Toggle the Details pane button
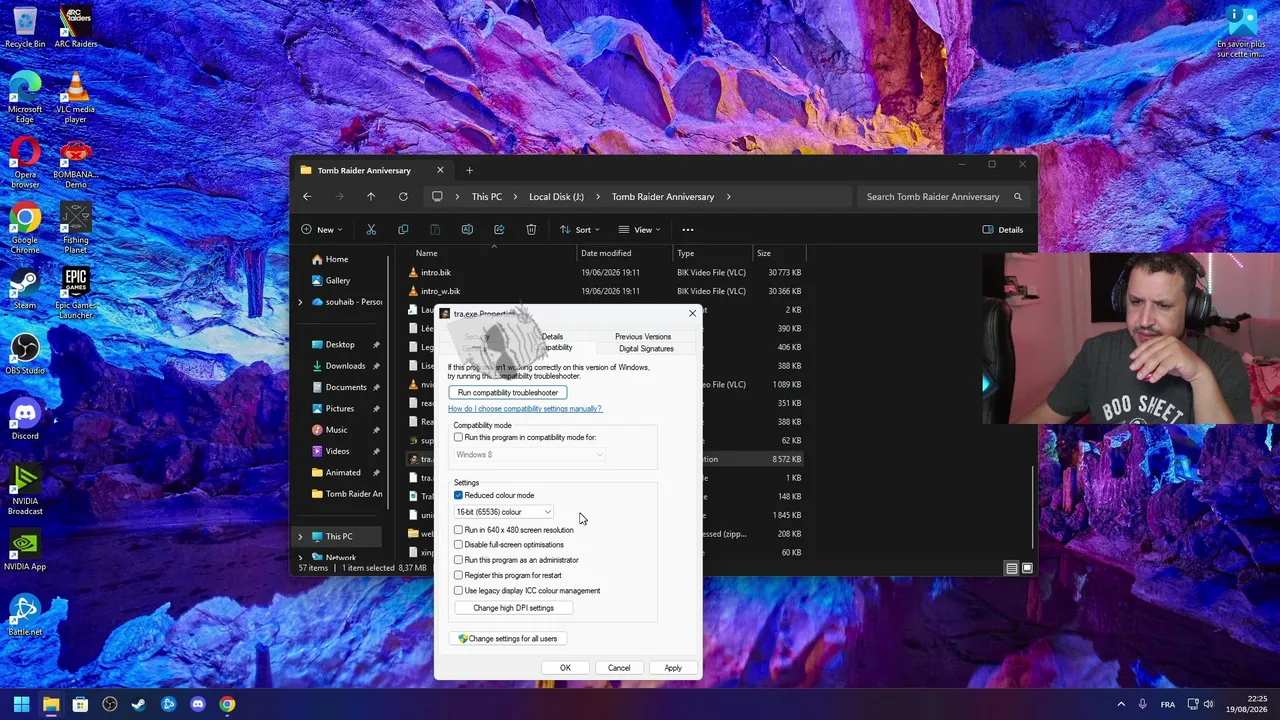This screenshot has height=720, width=1280. (1003, 230)
